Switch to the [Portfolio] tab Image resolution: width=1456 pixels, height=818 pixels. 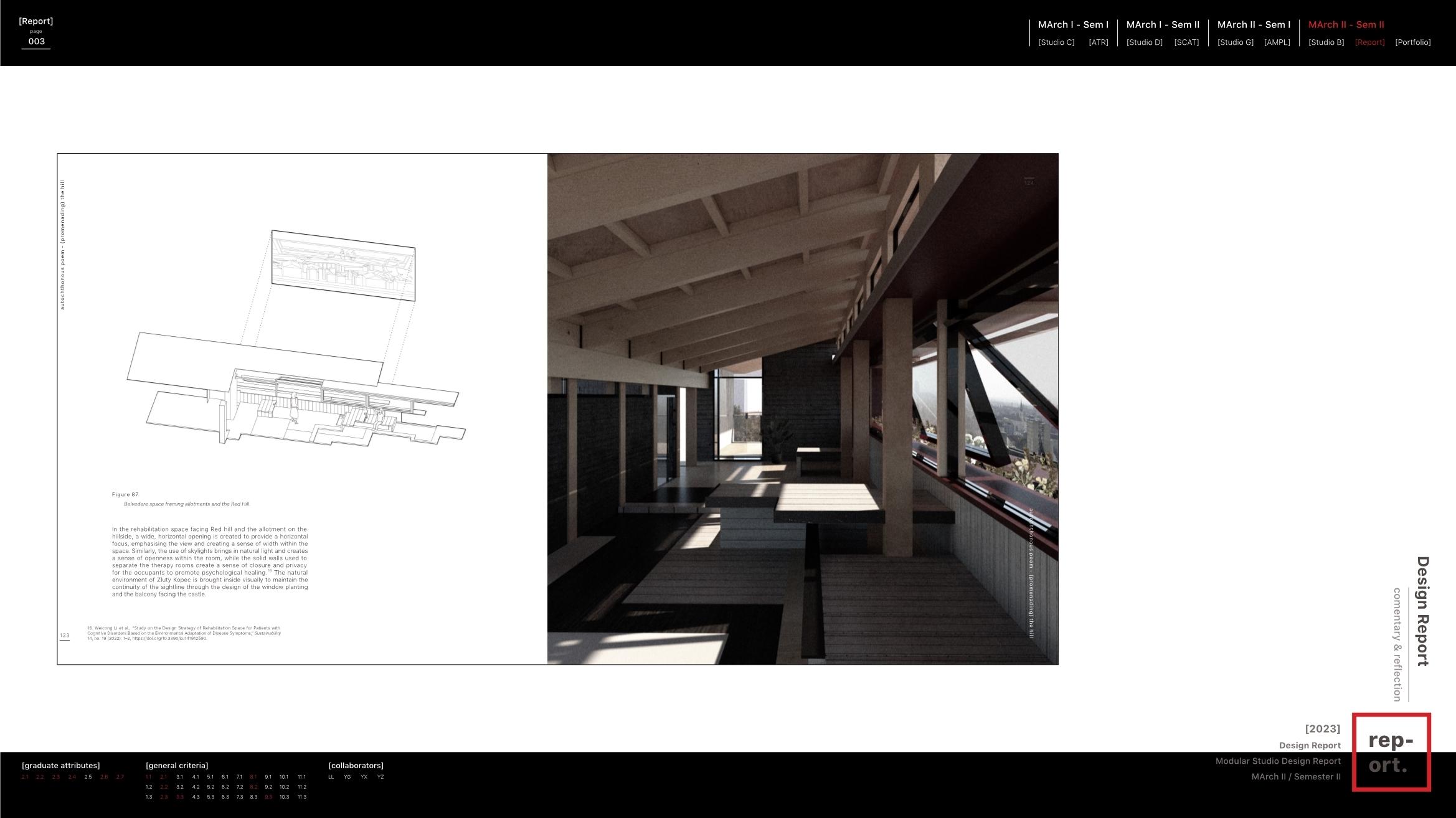(1412, 42)
